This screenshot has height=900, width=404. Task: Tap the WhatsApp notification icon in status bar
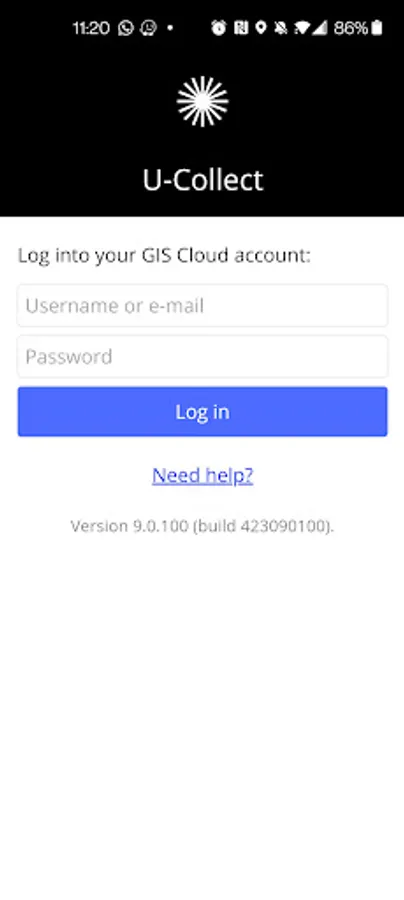coord(126,28)
